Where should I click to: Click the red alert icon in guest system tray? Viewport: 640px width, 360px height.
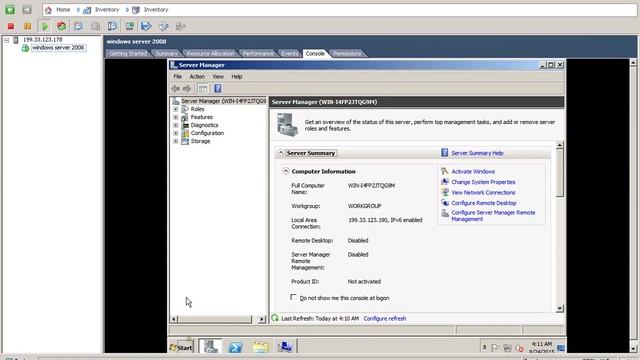(519, 348)
